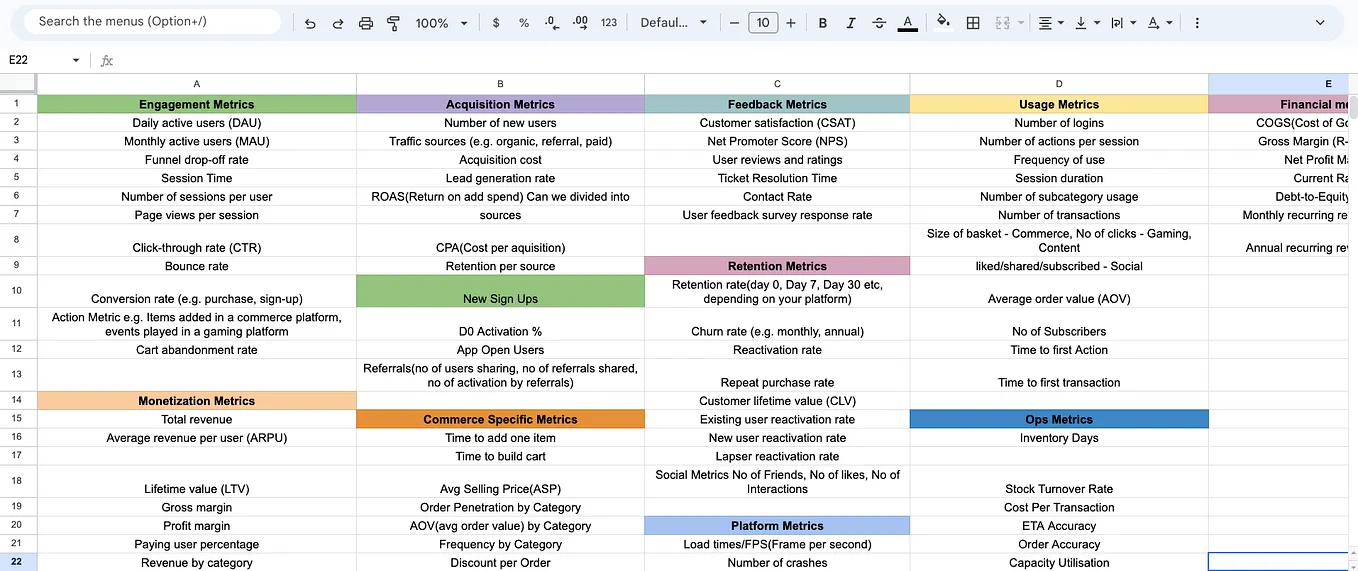Screen dimensions: 1358x571
Task: Select the Bounce rate cell
Action: click(197, 266)
